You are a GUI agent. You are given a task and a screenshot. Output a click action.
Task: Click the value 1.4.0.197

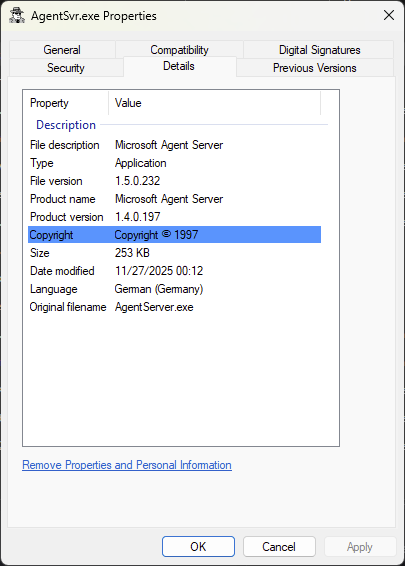coord(138,217)
